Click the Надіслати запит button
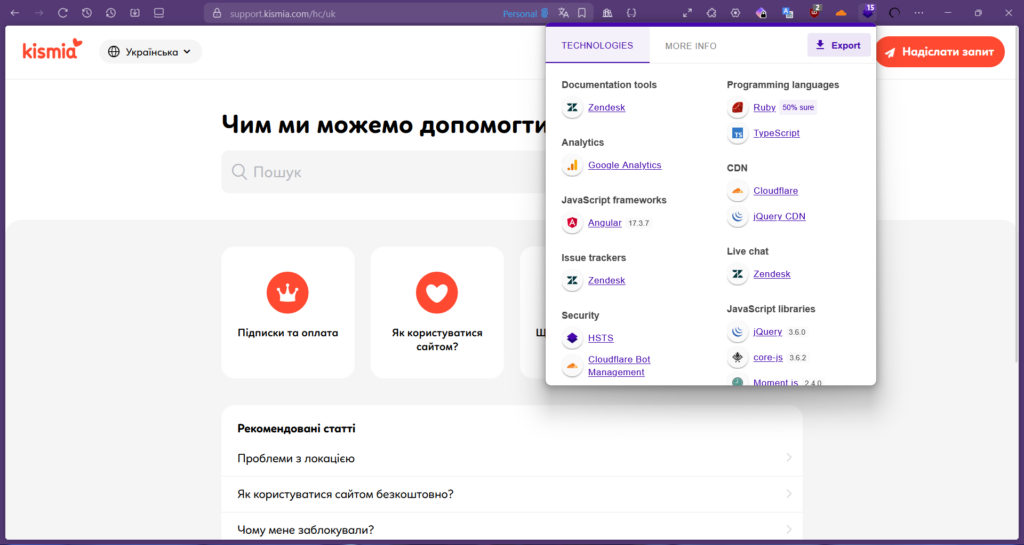1024x545 pixels. tap(939, 52)
